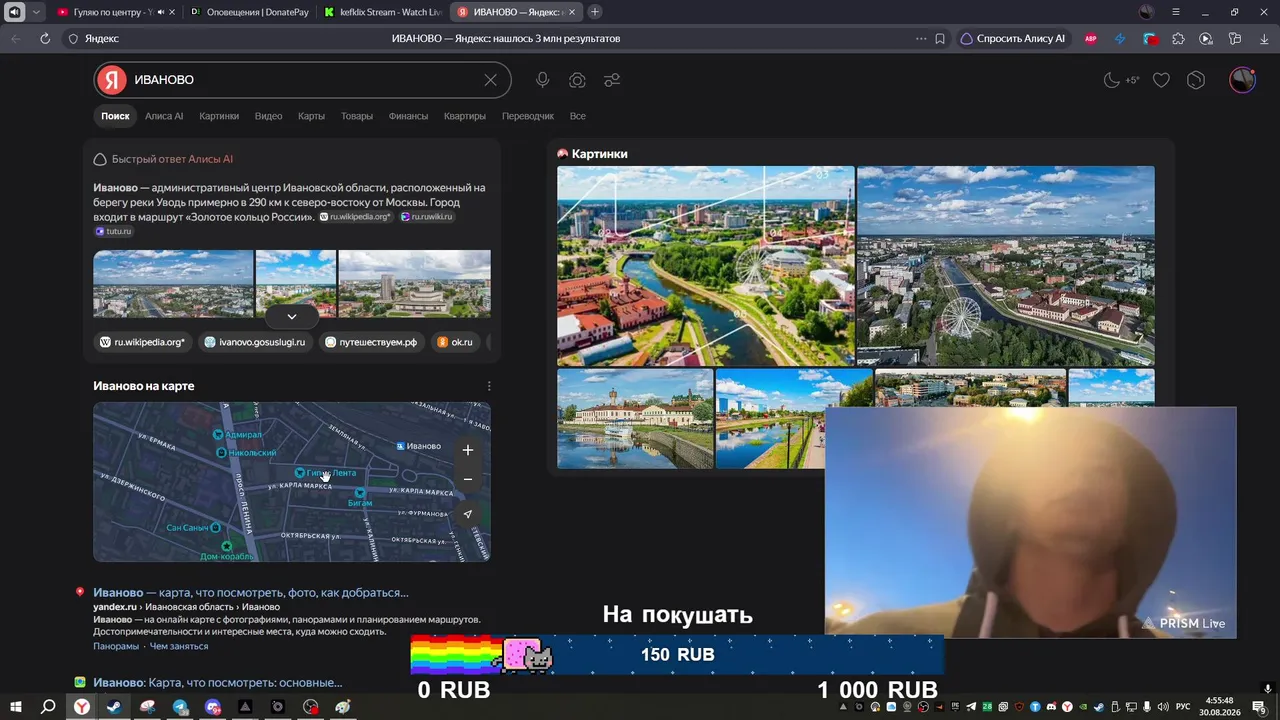Click the ИВАНОВО search input field
Screen dimensions: 1280x720
pyautogui.click(x=305, y=80)
